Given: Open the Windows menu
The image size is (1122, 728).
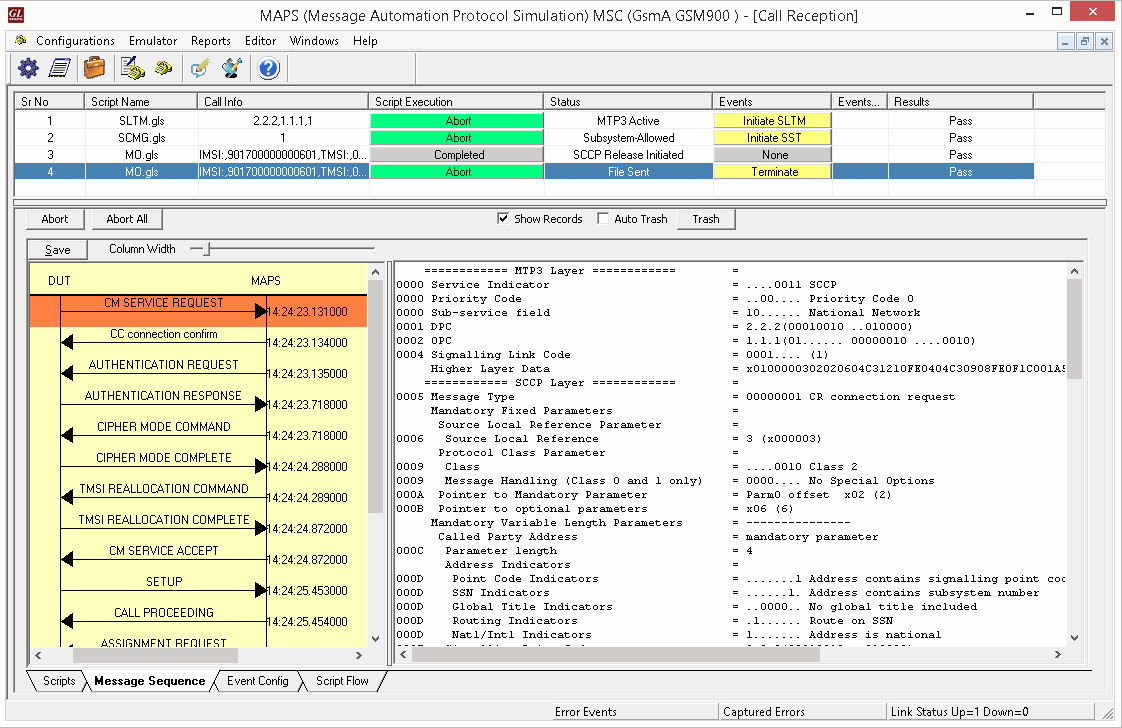Looking at the screenshot, I should click(x=314, y=41).
